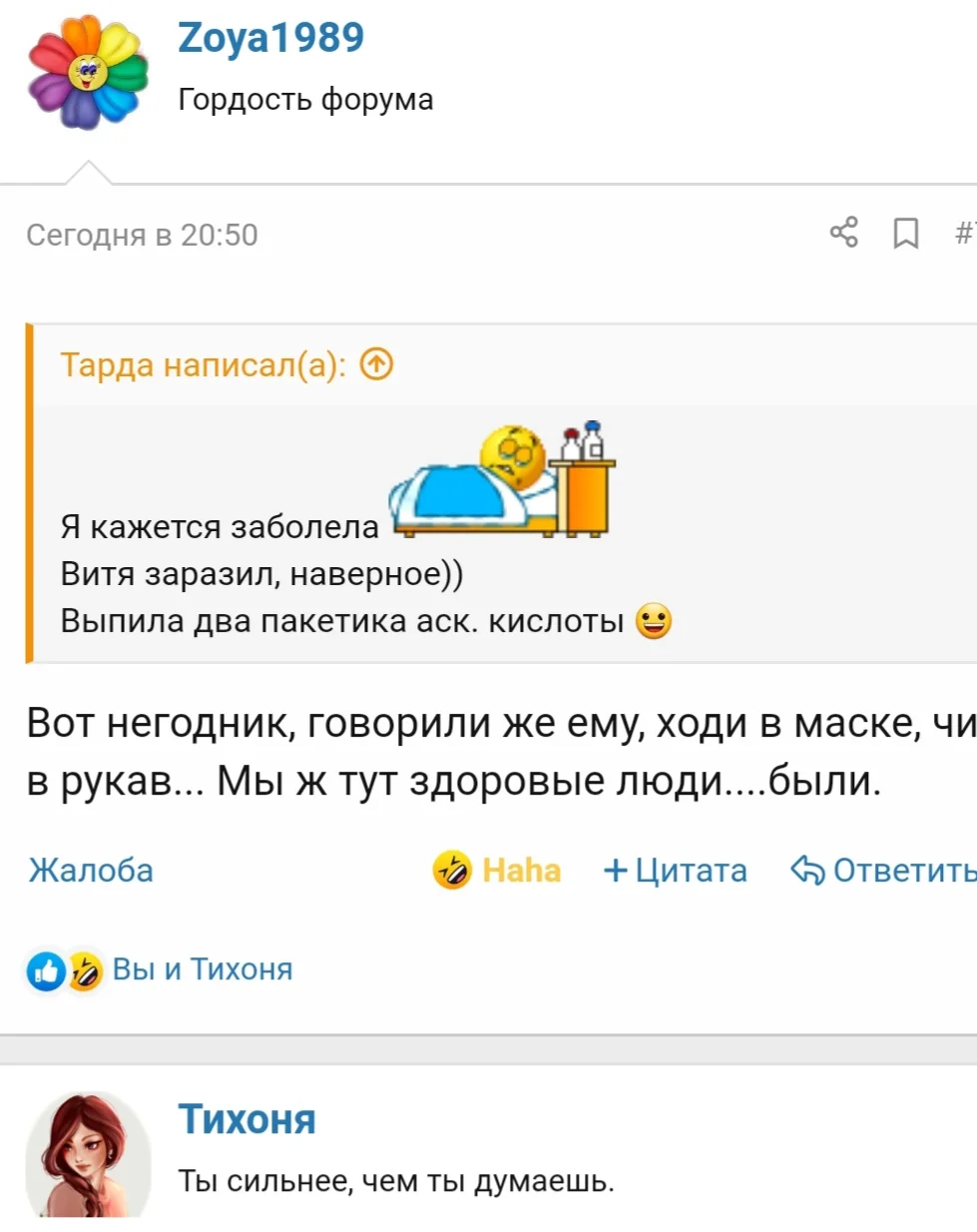Image resolution: width=977 pixels, height=1232 pixels.
Task: Open Zoya1989's rainbow flower avatar
Action: click(x=88, y=72)
